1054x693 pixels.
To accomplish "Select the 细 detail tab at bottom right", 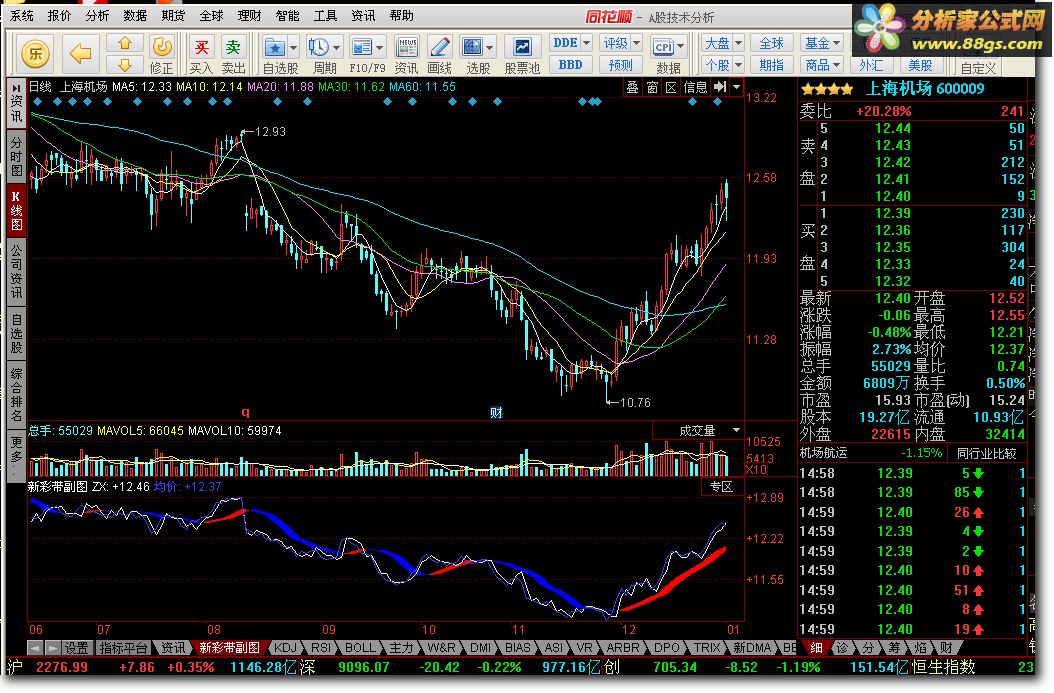I will click(816, 647).
